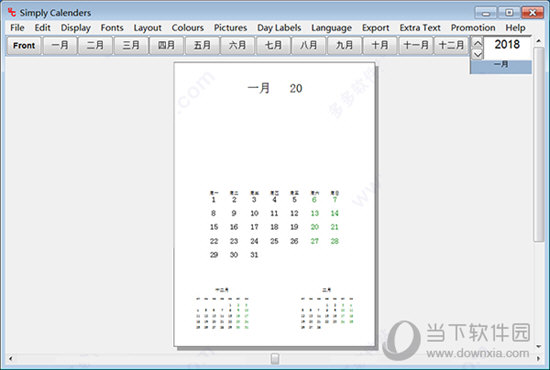Switch to the 十一月 month button
The height and width of the screenshot is (370, 550).
[x=416, y=46]
